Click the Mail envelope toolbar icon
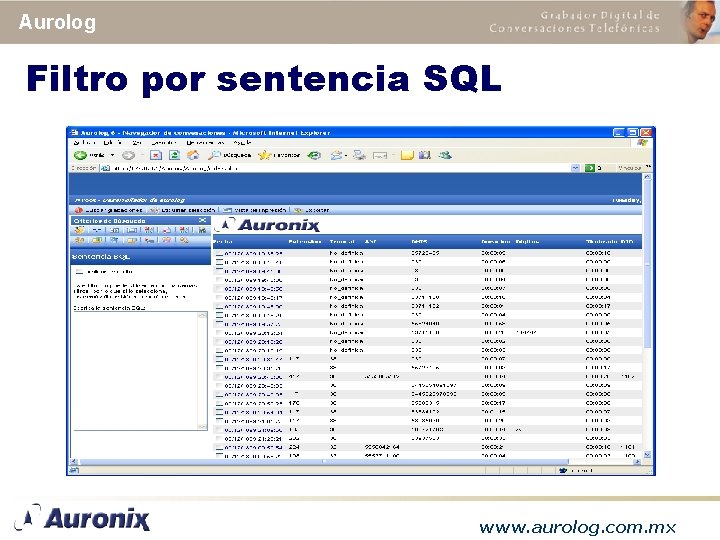The image size is (720, 540). 336,155
